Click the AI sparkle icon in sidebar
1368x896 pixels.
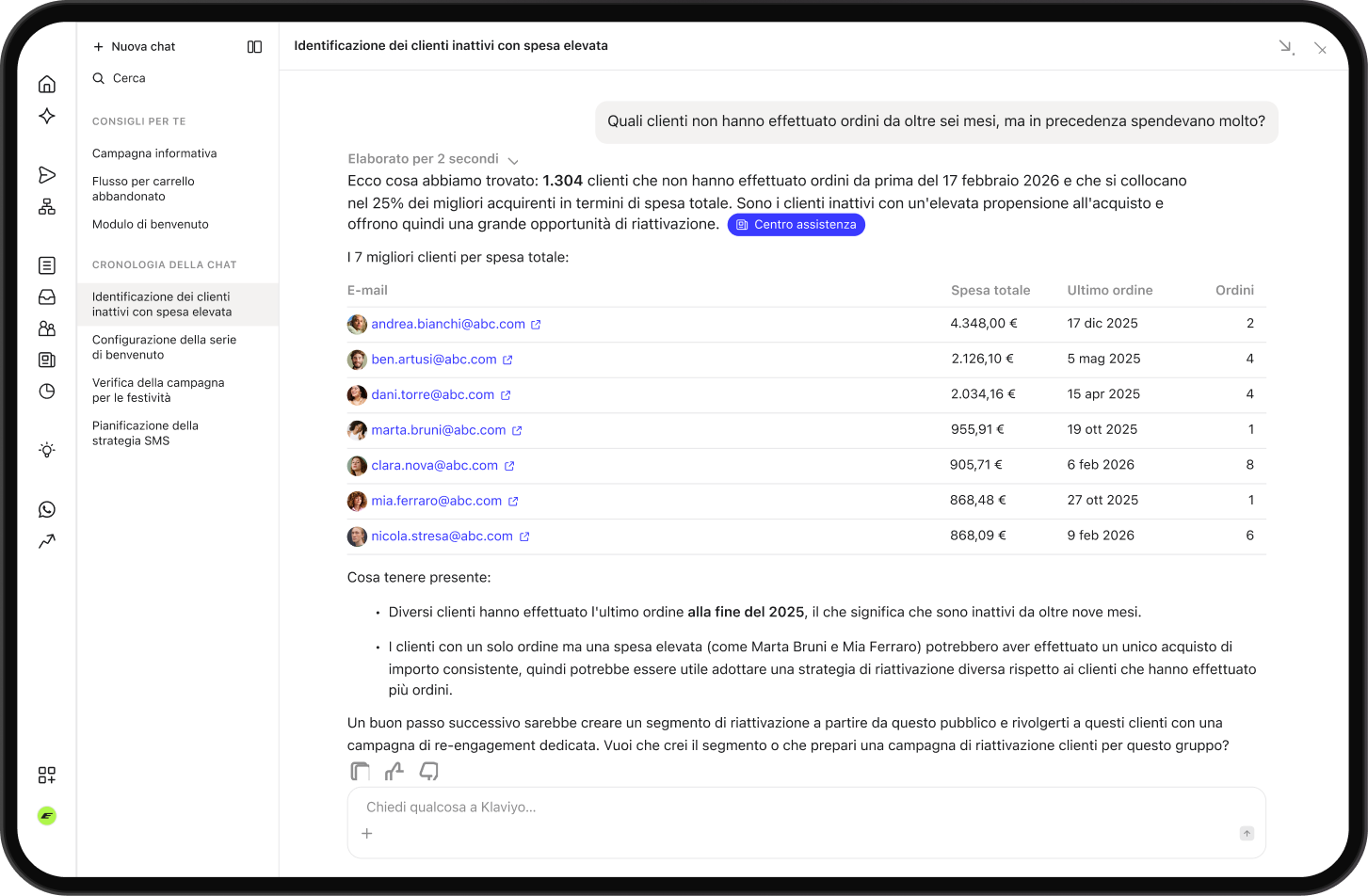(47, 116)
